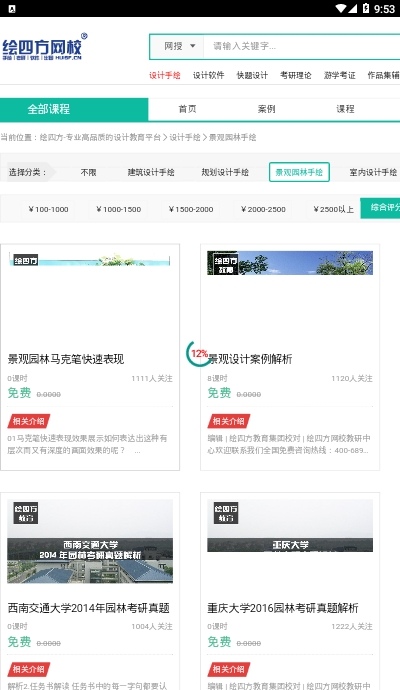This screenshot has width=400, height=690.
Task: Open the 绘四方网校 logo homepage
Action: click(x=44, y=47)
